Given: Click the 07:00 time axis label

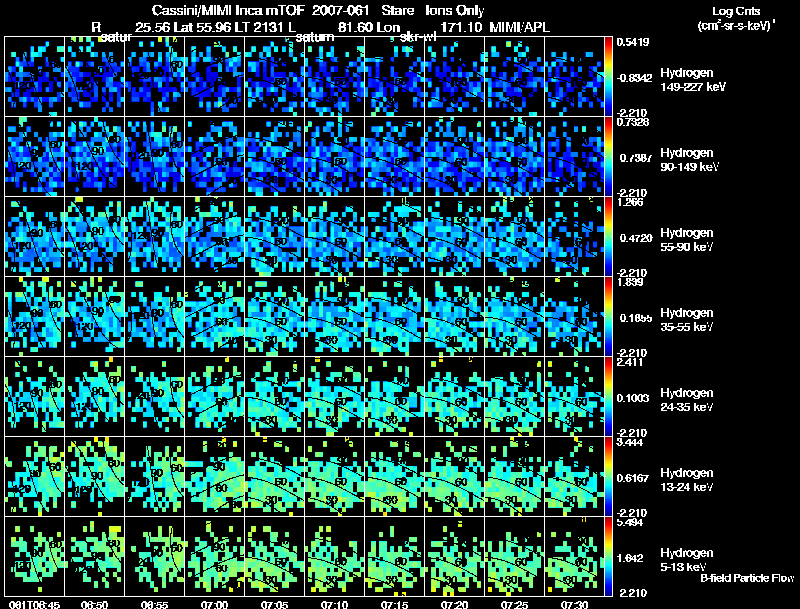Looking at the screenshot, I should pos(214,604).
